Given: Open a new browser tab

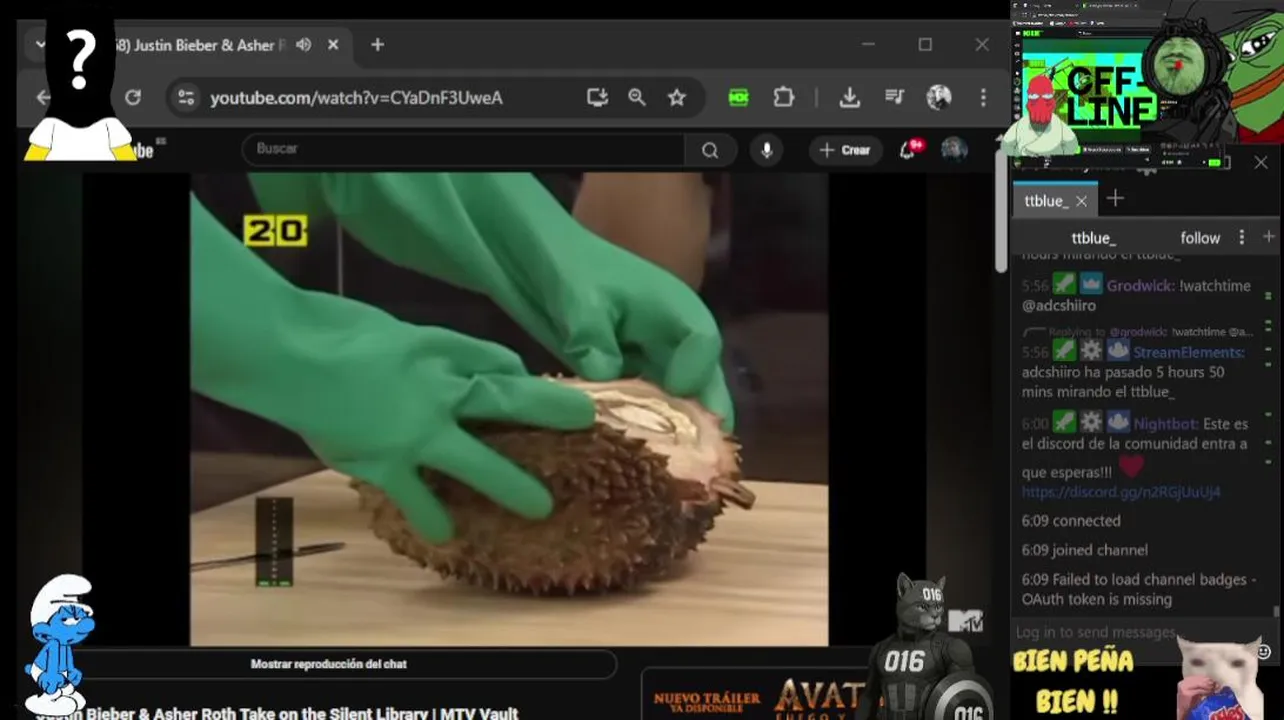Looking at the screenshot, I should pos(377,45).
